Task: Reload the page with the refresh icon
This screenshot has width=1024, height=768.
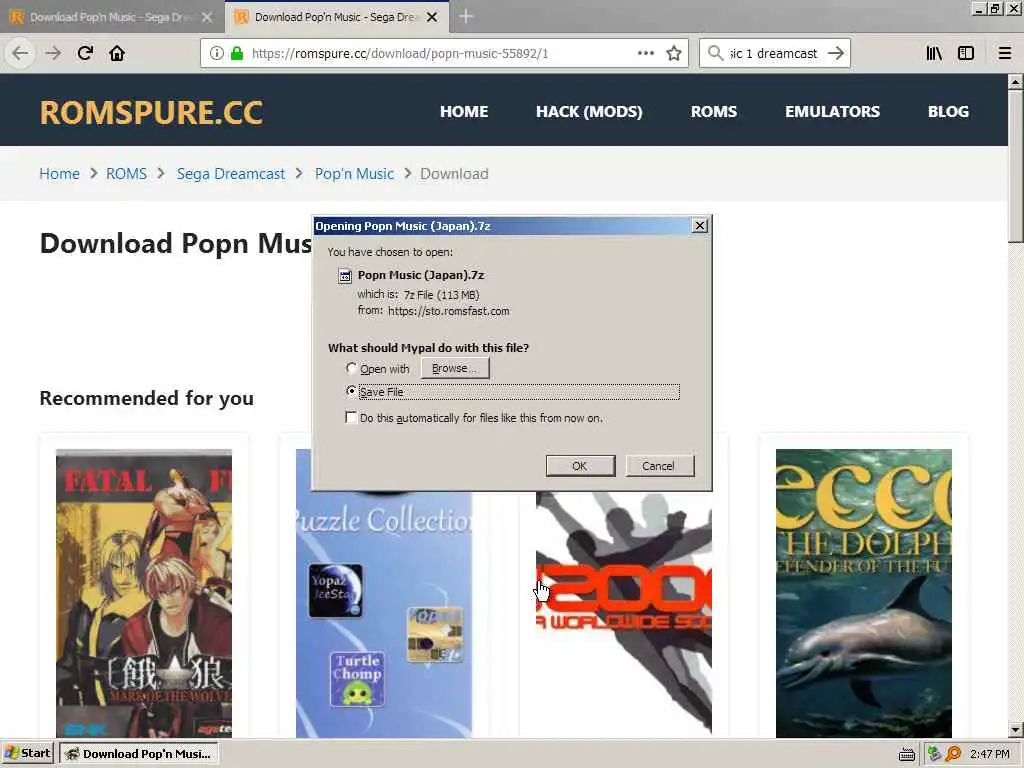Action: (85, 53)
